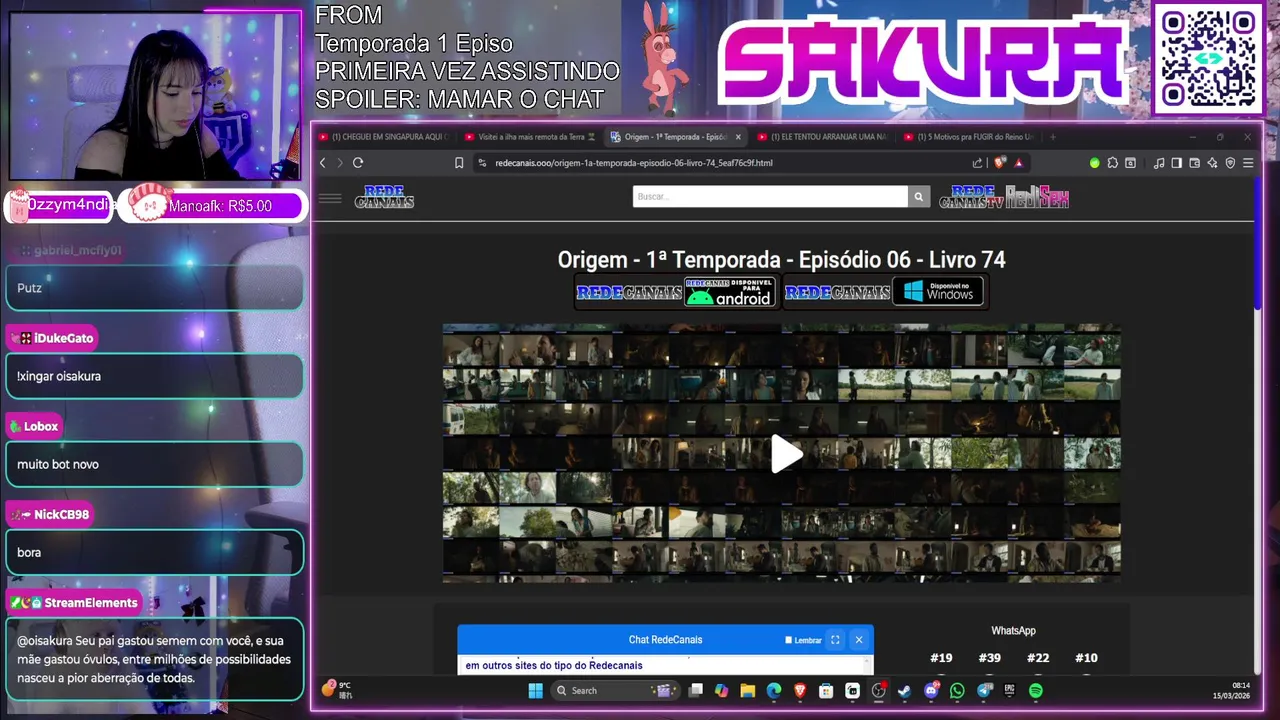Click the VPN shield icon in the toolbar
This screenshot has height=720, width=1280.
(1230, 163)
